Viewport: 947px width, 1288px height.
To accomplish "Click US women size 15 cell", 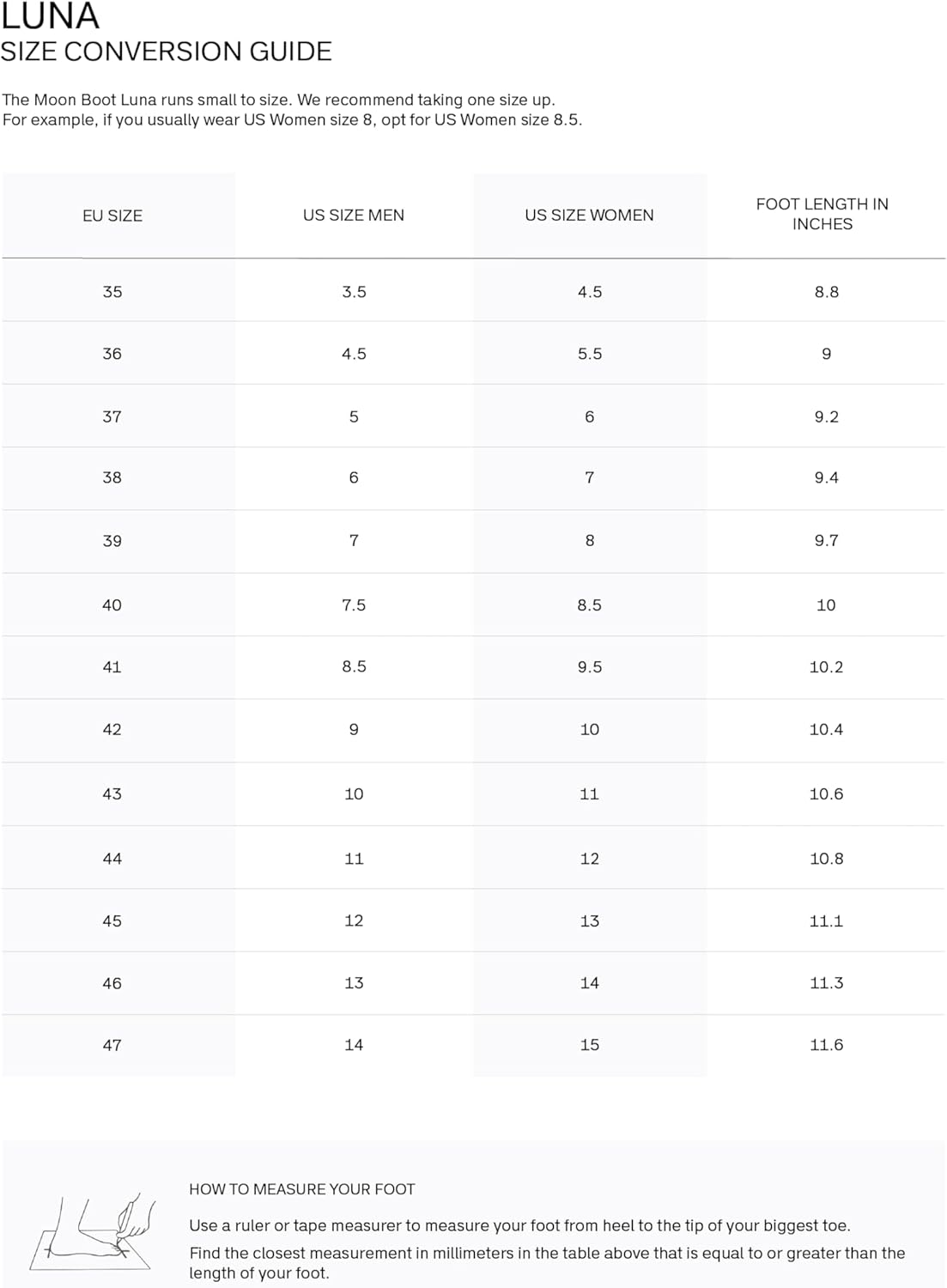I will click(589, 1045).
